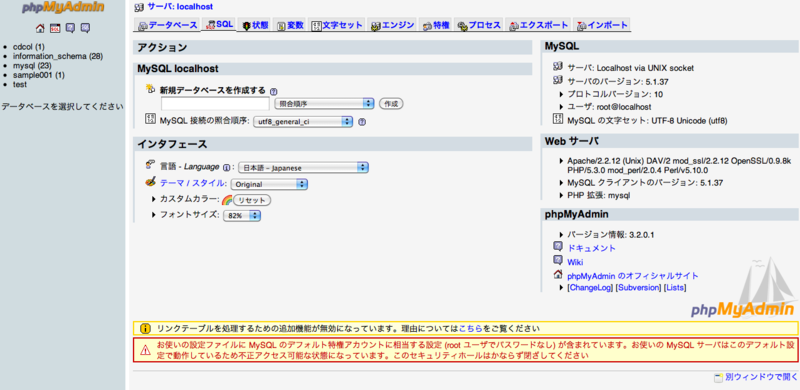Click the バージョン情報: 3.2.0.1 text
Image resolution: width=800 pixels, height=390 pixels.
pyautogui.click(x=611, y=235)
